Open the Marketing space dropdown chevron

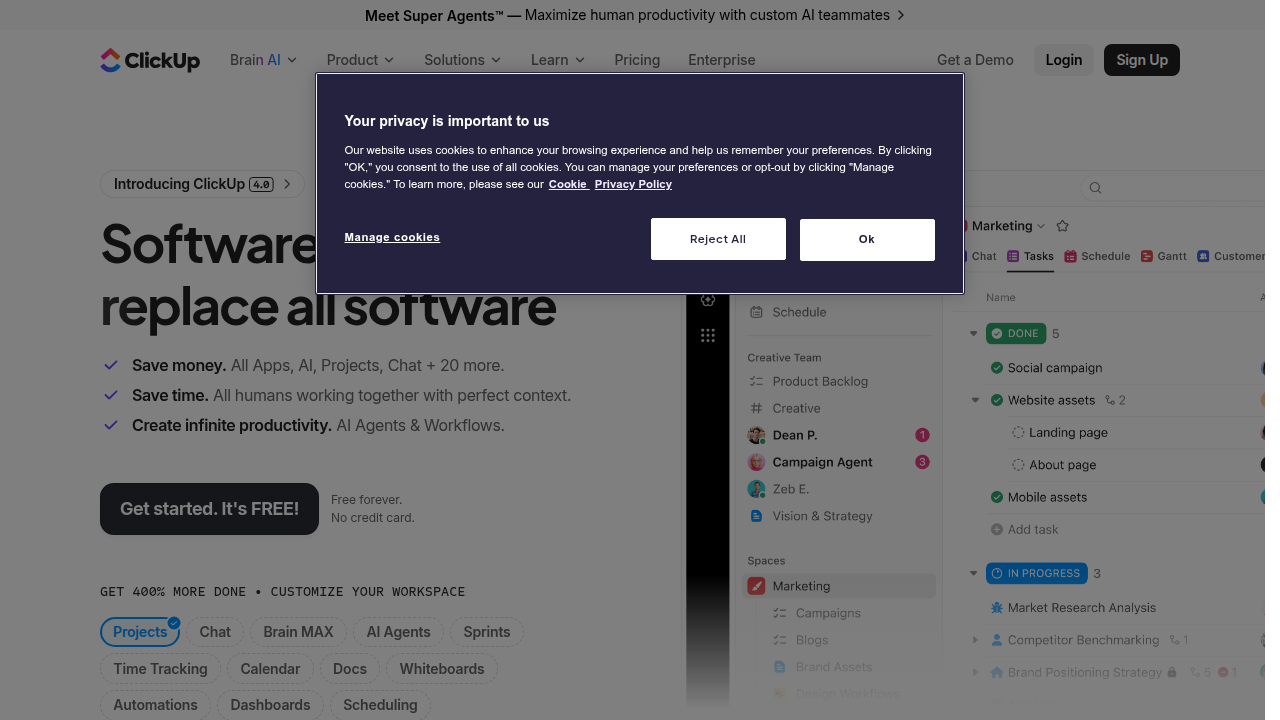pos(1041,226)
